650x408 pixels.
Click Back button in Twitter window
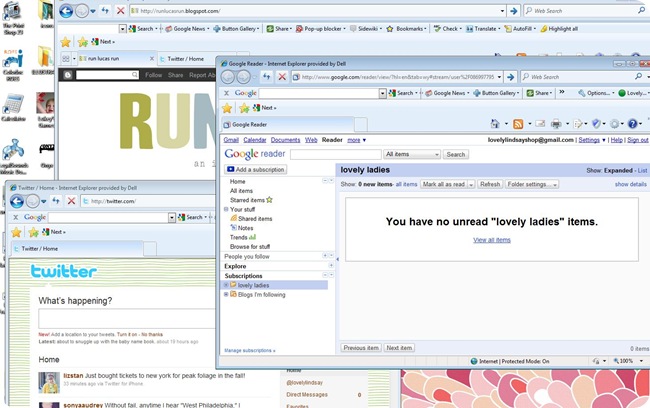17,201
